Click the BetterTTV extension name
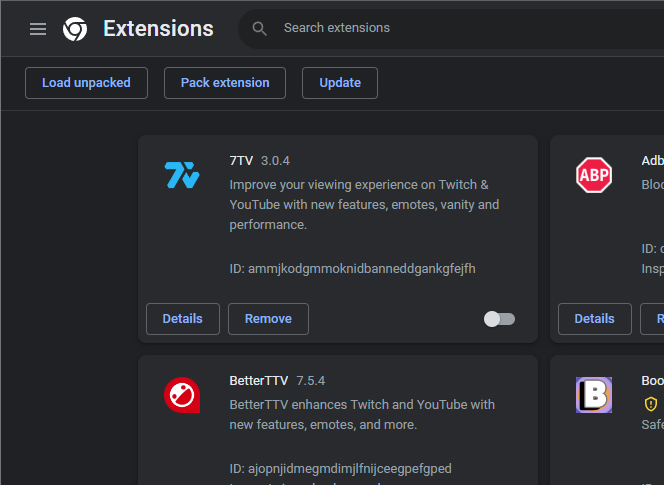Viewport: 664px width, 485px height. point(259,381)
